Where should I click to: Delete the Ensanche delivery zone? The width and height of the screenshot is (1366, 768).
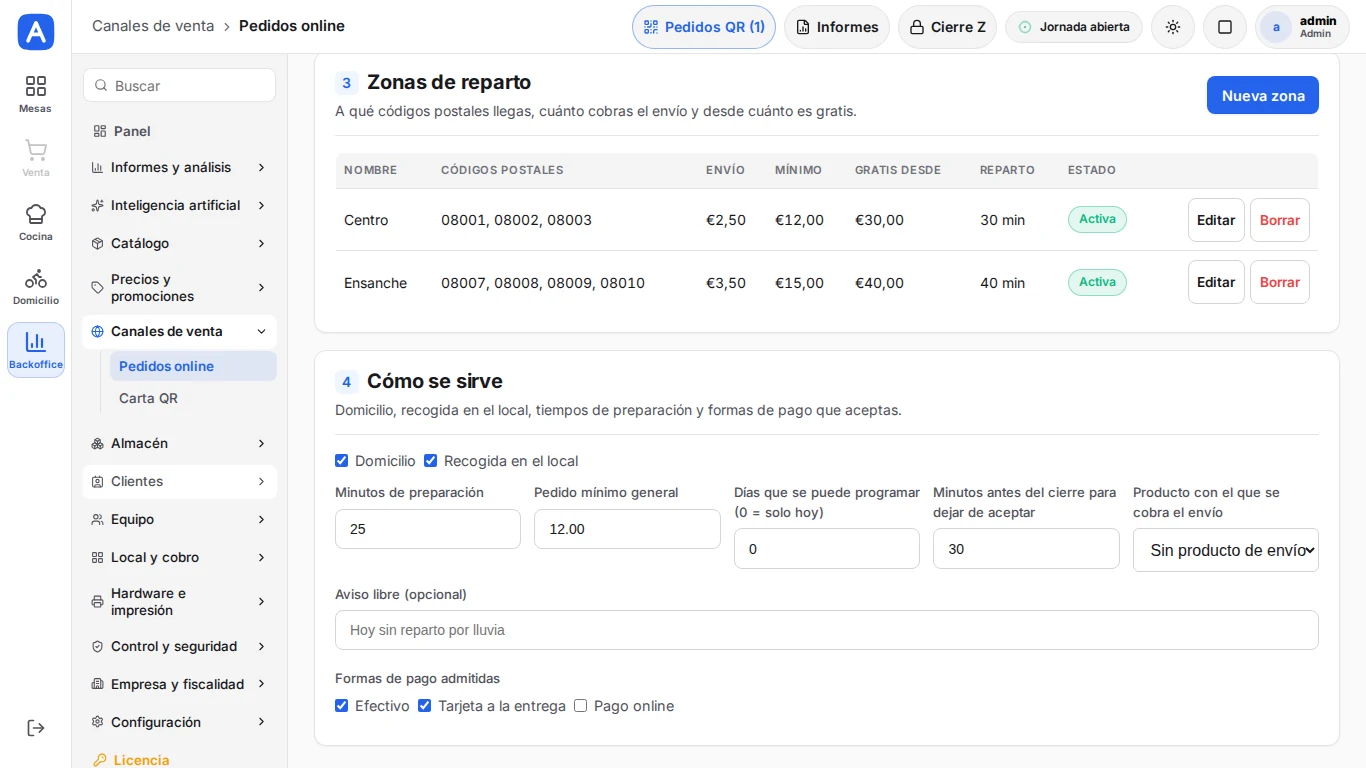tap(1280, 282)
